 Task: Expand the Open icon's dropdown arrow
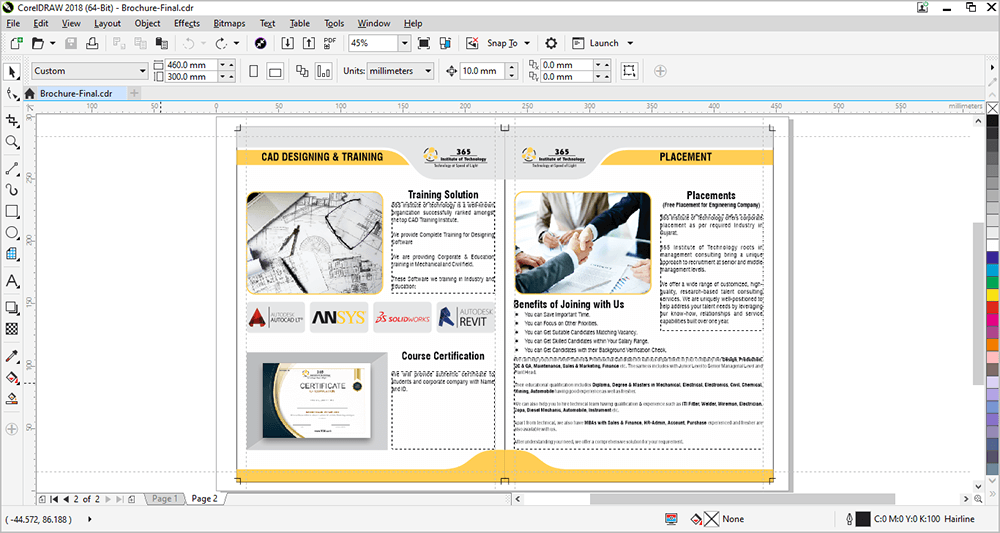52,43
